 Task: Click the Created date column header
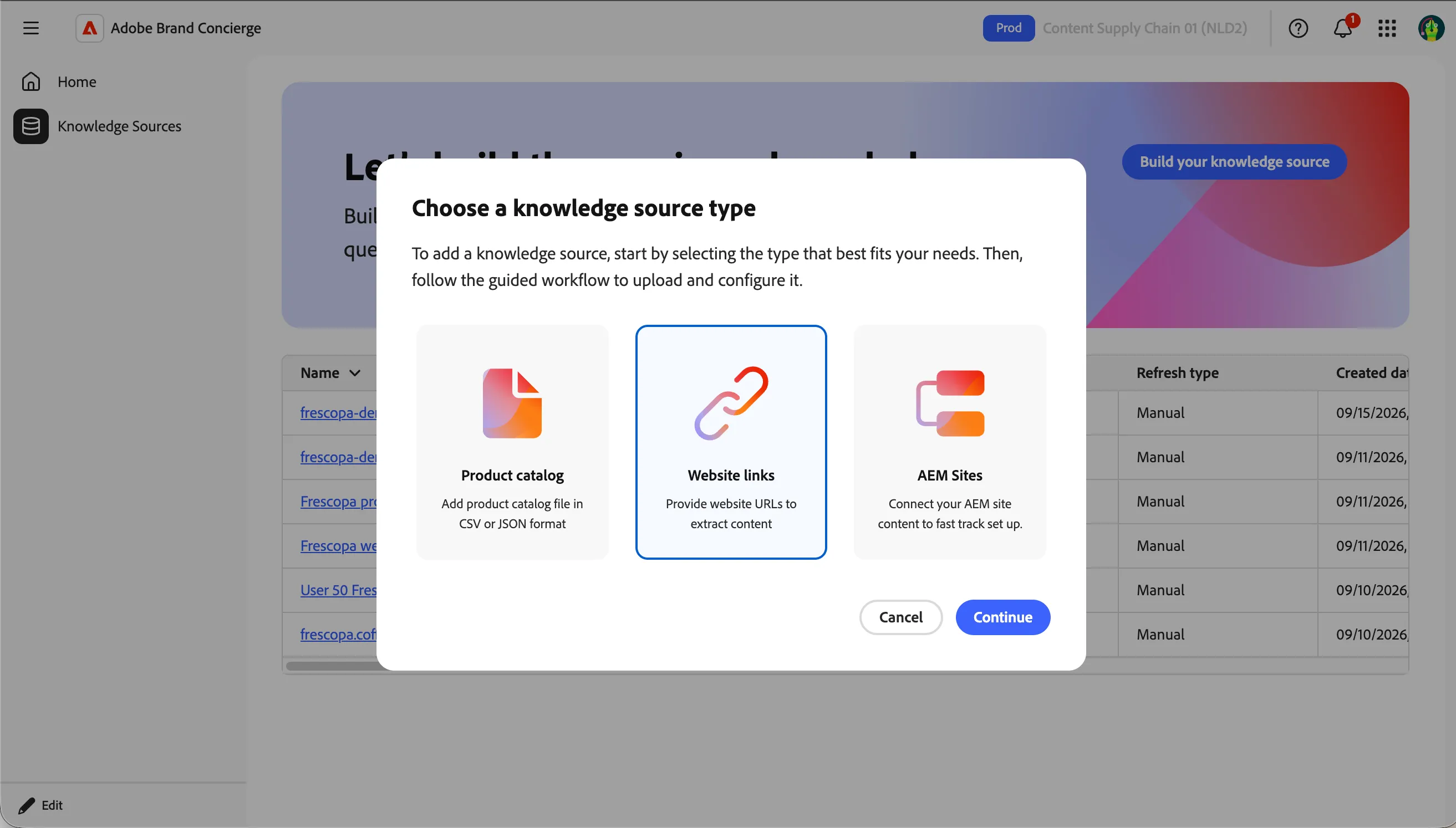(x=1372, y=373)
